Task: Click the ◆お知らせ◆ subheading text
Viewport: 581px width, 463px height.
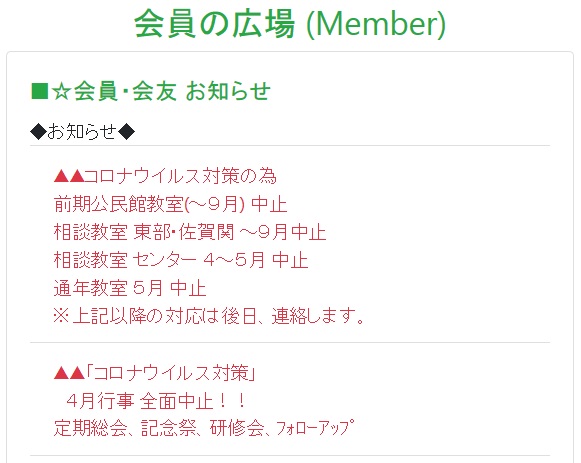Action: coord(83,132)
